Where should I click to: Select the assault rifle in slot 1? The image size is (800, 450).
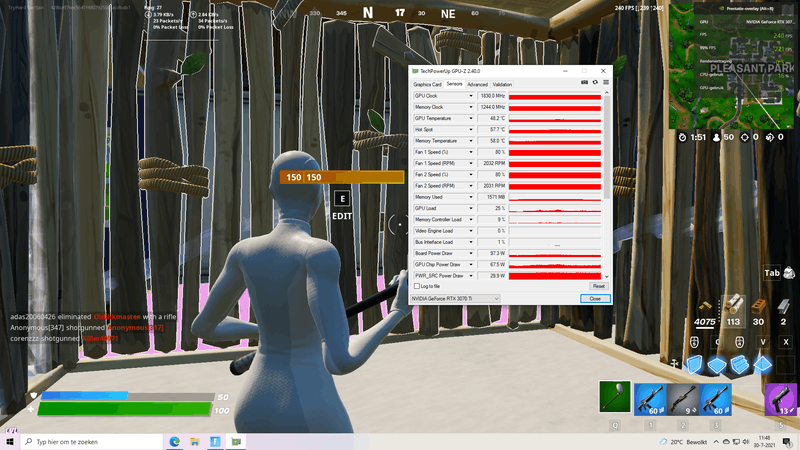tap(650, 399)
